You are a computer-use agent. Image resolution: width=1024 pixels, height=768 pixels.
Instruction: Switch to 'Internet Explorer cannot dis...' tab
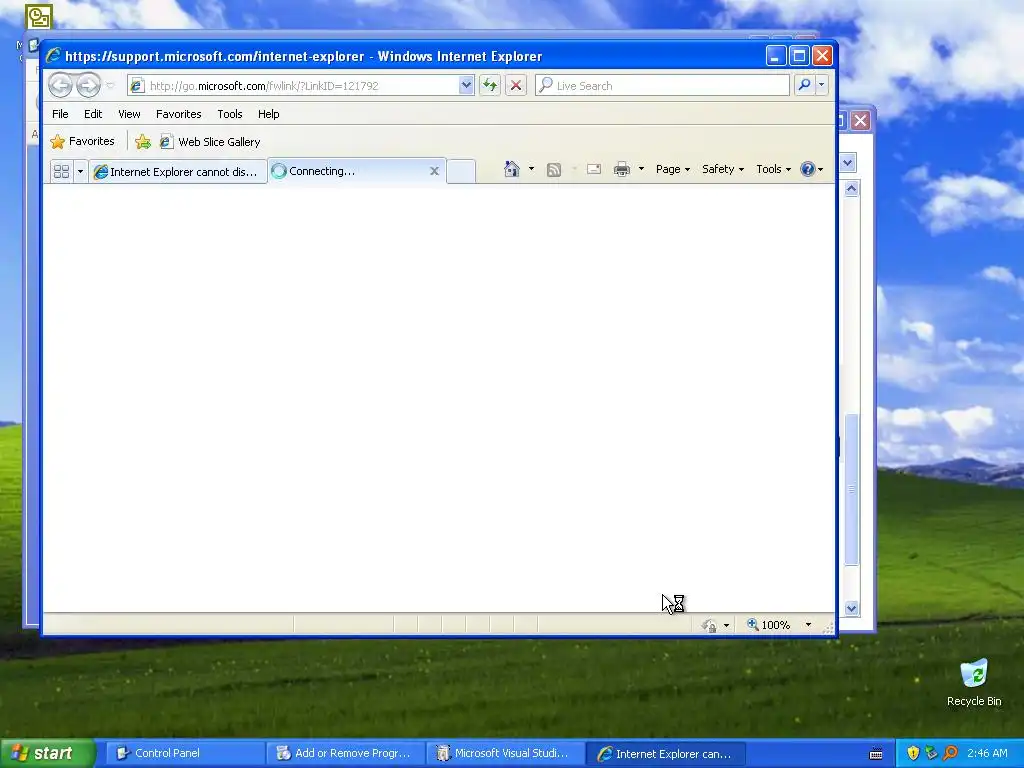pos(178,172)
